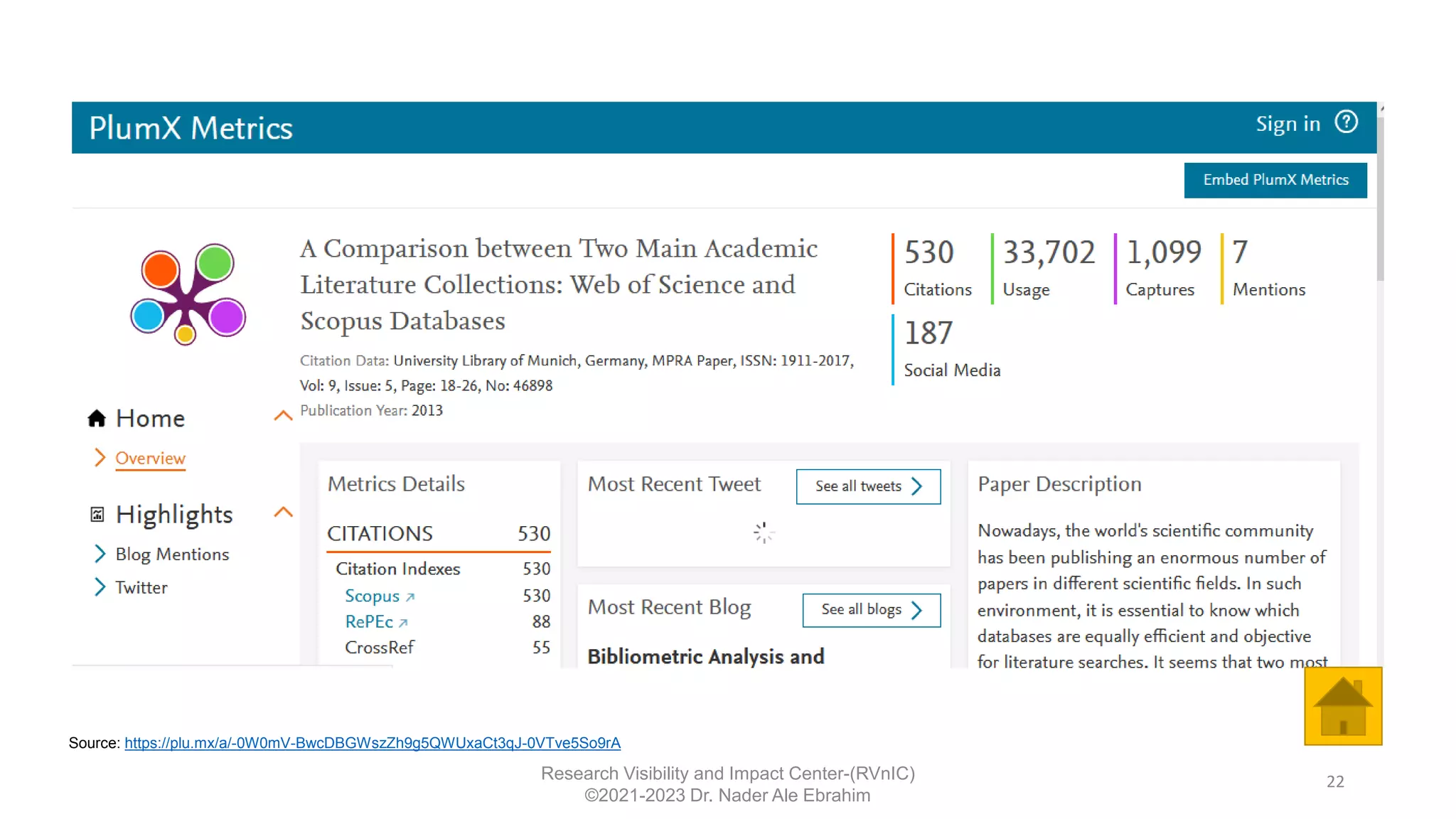Image resolution: width=1456 pixels, height=819 pixels.
Task: Click the PlumX Metrics header title
Action: point(191,129)
